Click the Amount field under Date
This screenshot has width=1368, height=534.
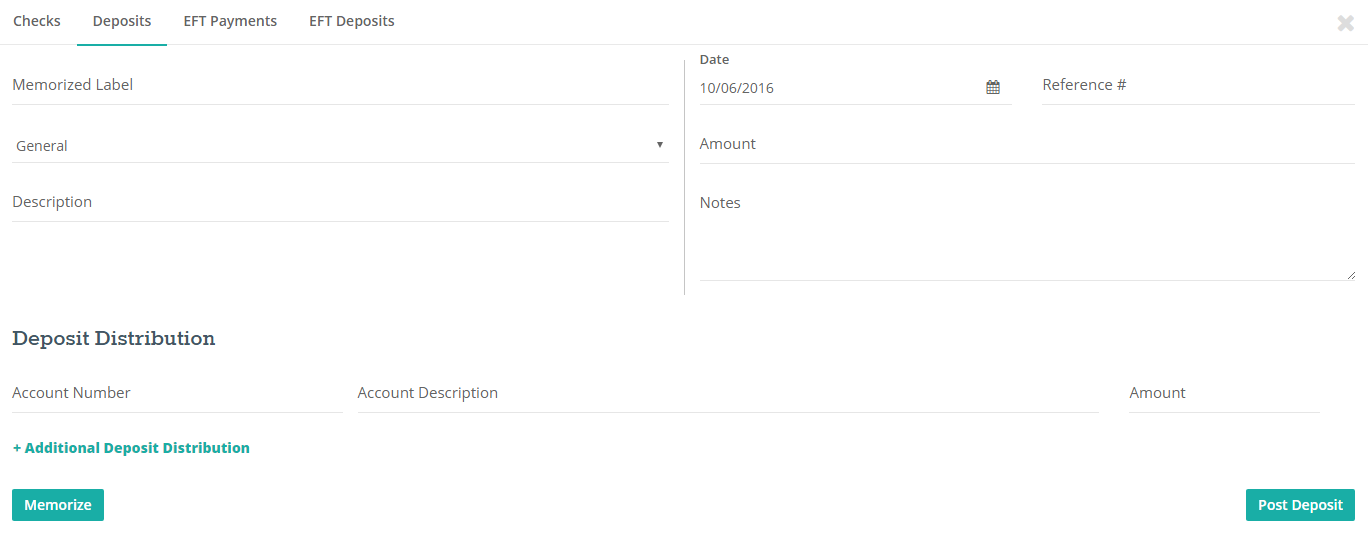1027,145
